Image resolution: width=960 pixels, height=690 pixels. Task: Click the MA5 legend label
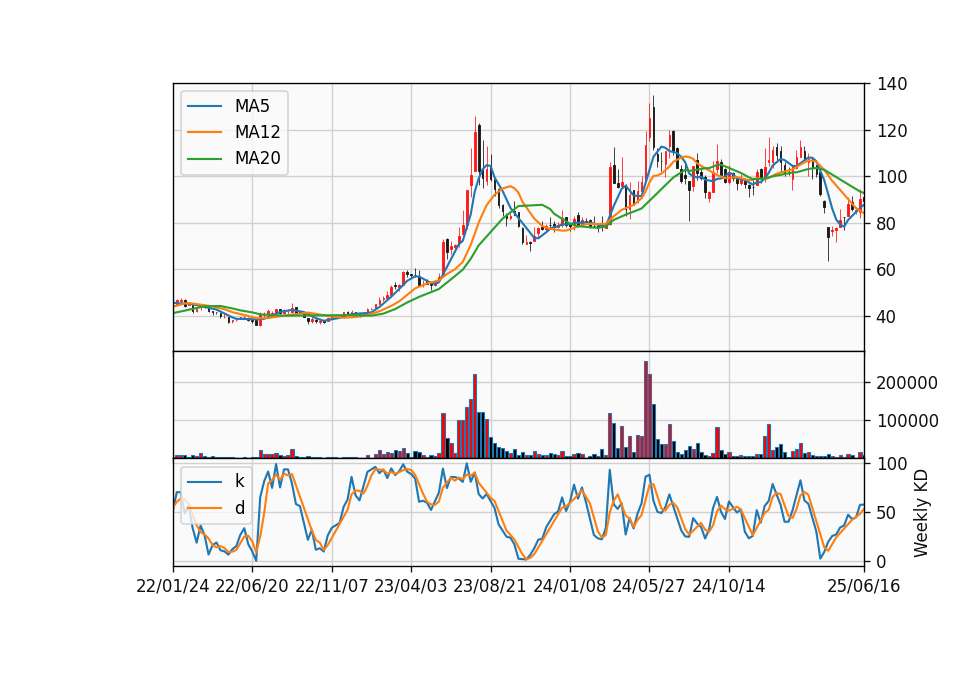[252, 106]
